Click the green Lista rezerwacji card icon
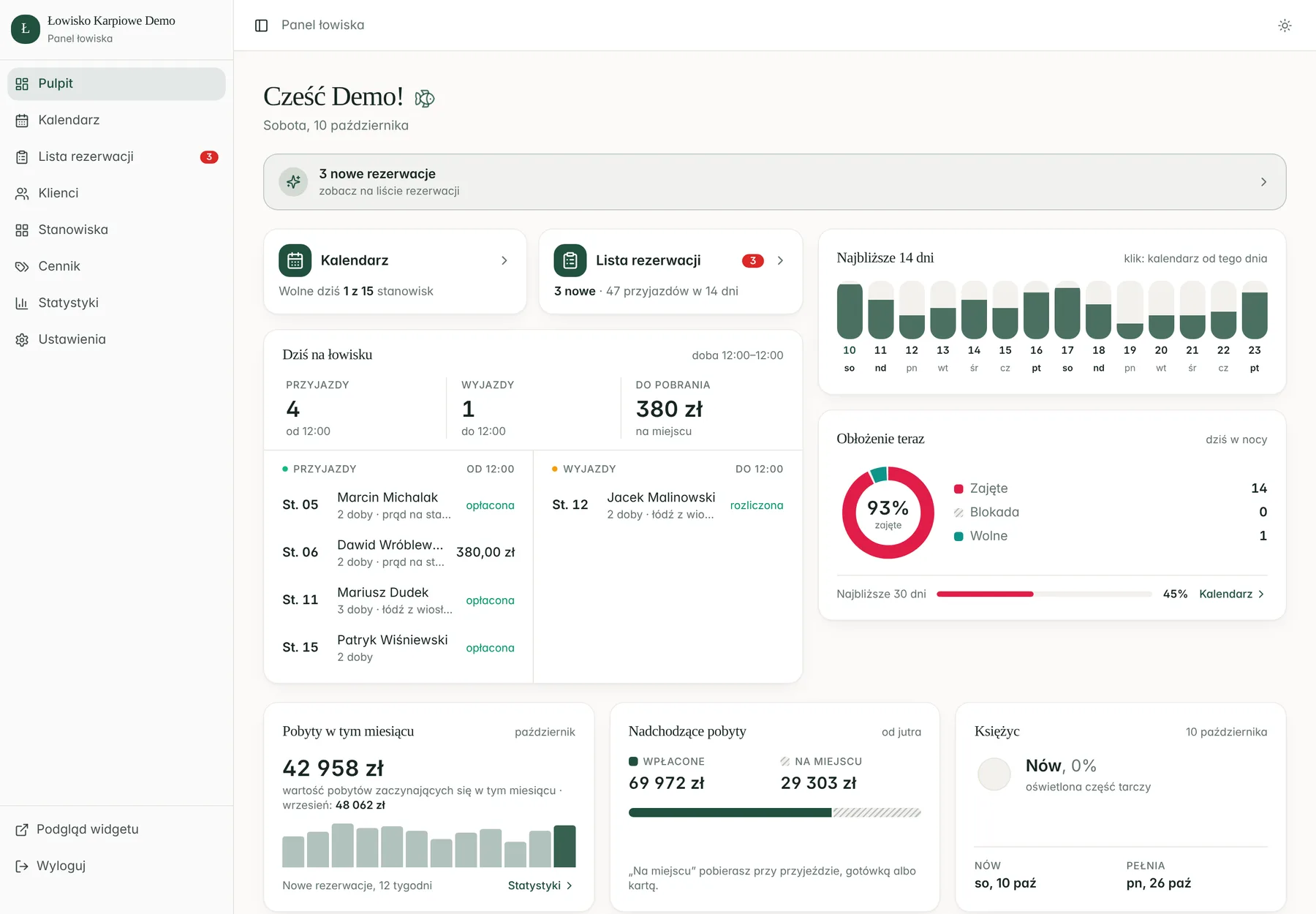The height and width of the screenshot is (914, 1316). 570,260
